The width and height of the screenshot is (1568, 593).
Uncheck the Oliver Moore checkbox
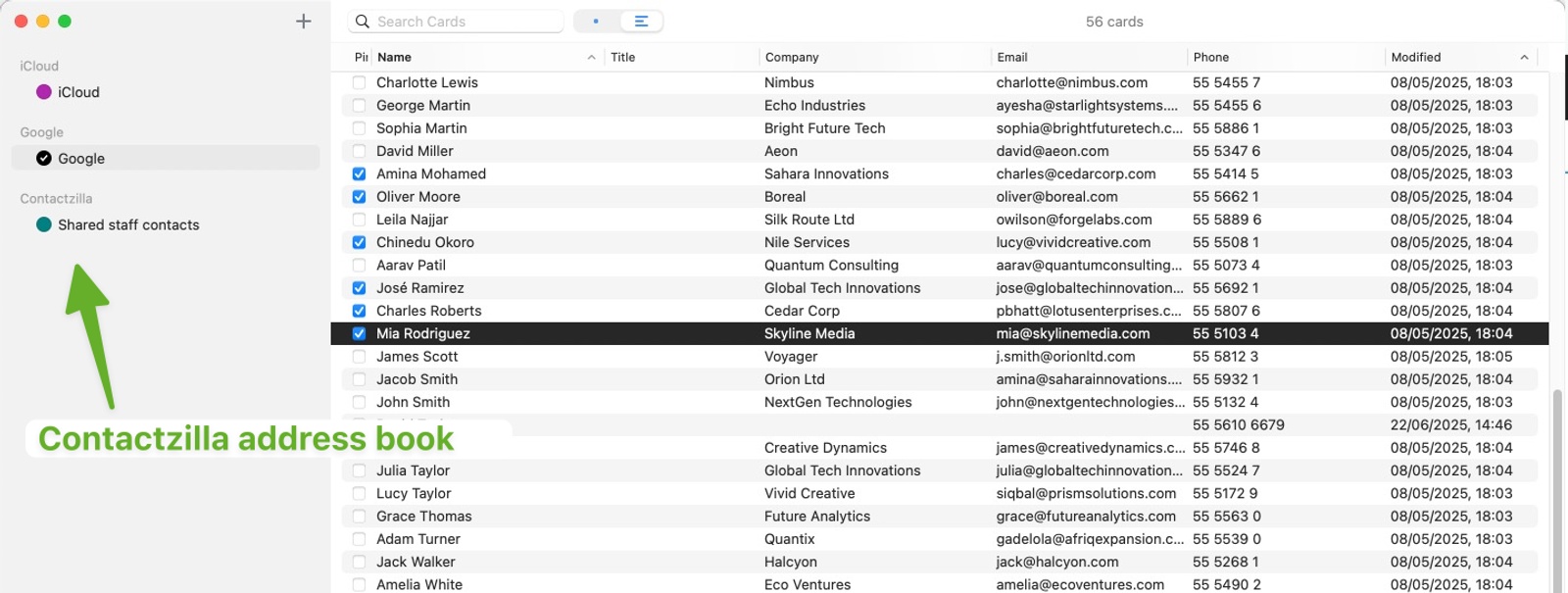click(359, 197)
